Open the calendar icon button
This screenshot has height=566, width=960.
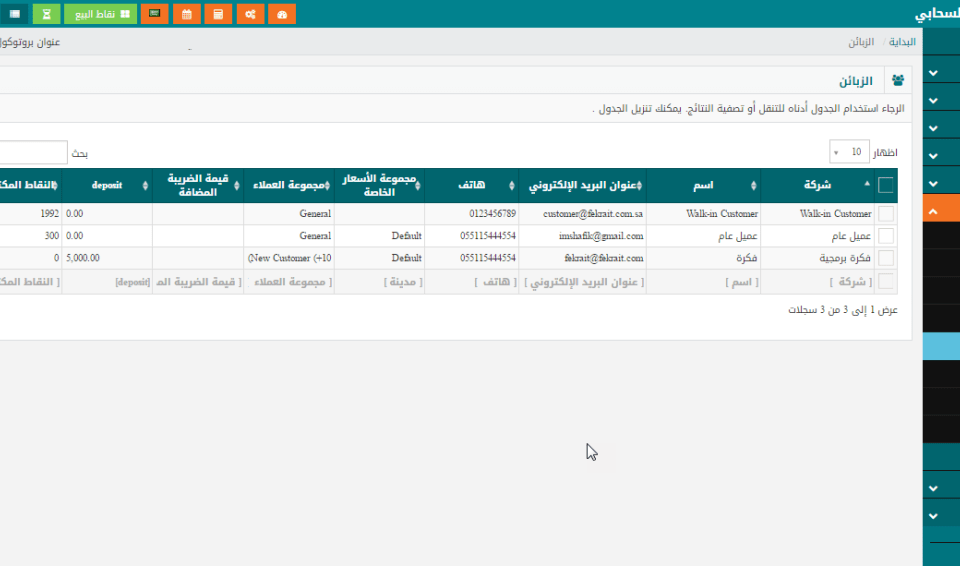[187, 14]
